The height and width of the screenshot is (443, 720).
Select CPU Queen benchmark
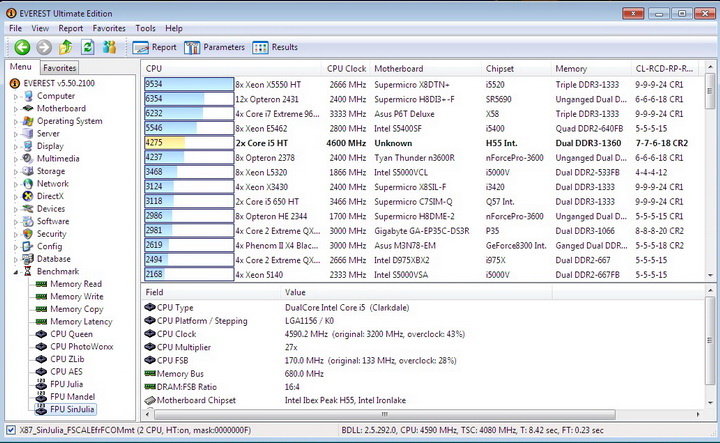71,334
